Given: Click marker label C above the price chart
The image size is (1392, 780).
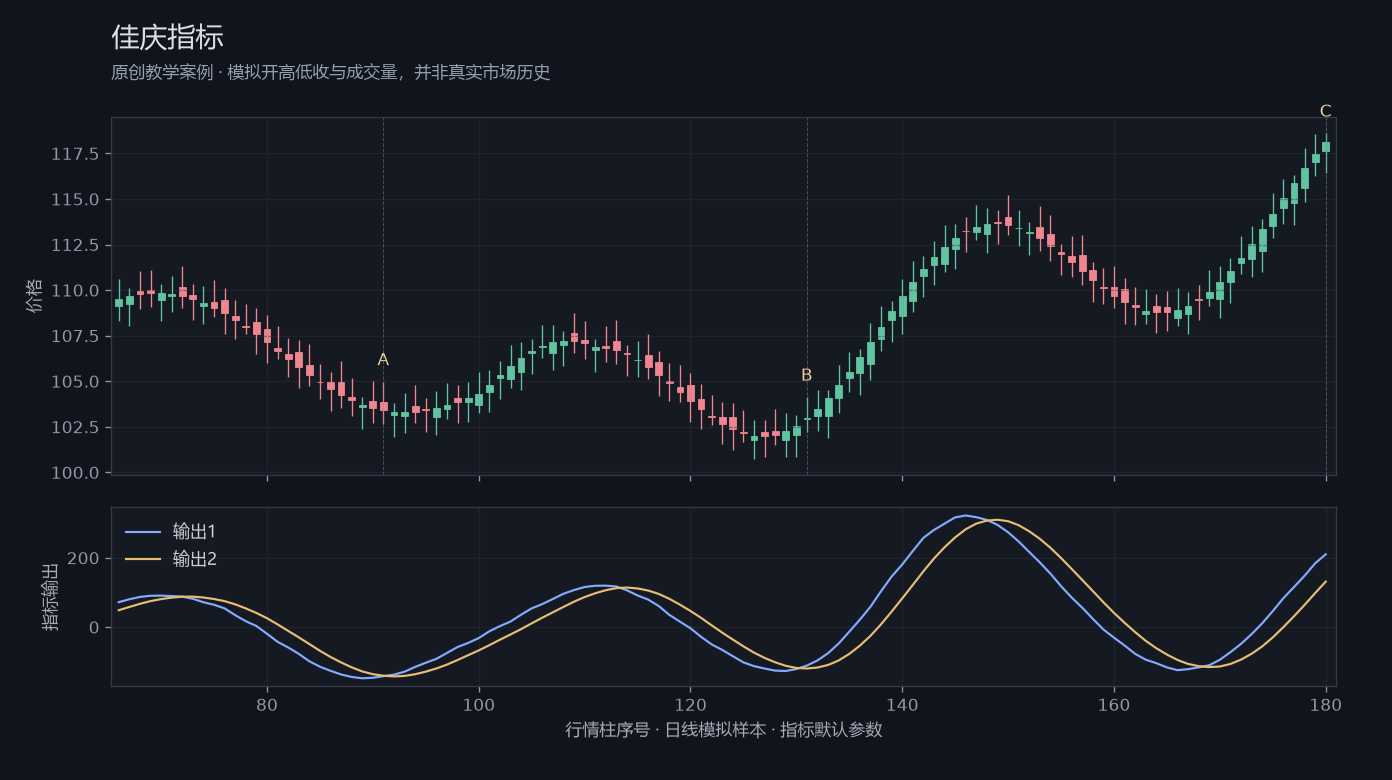Looking at the screenshot, I should point(1326,111).
